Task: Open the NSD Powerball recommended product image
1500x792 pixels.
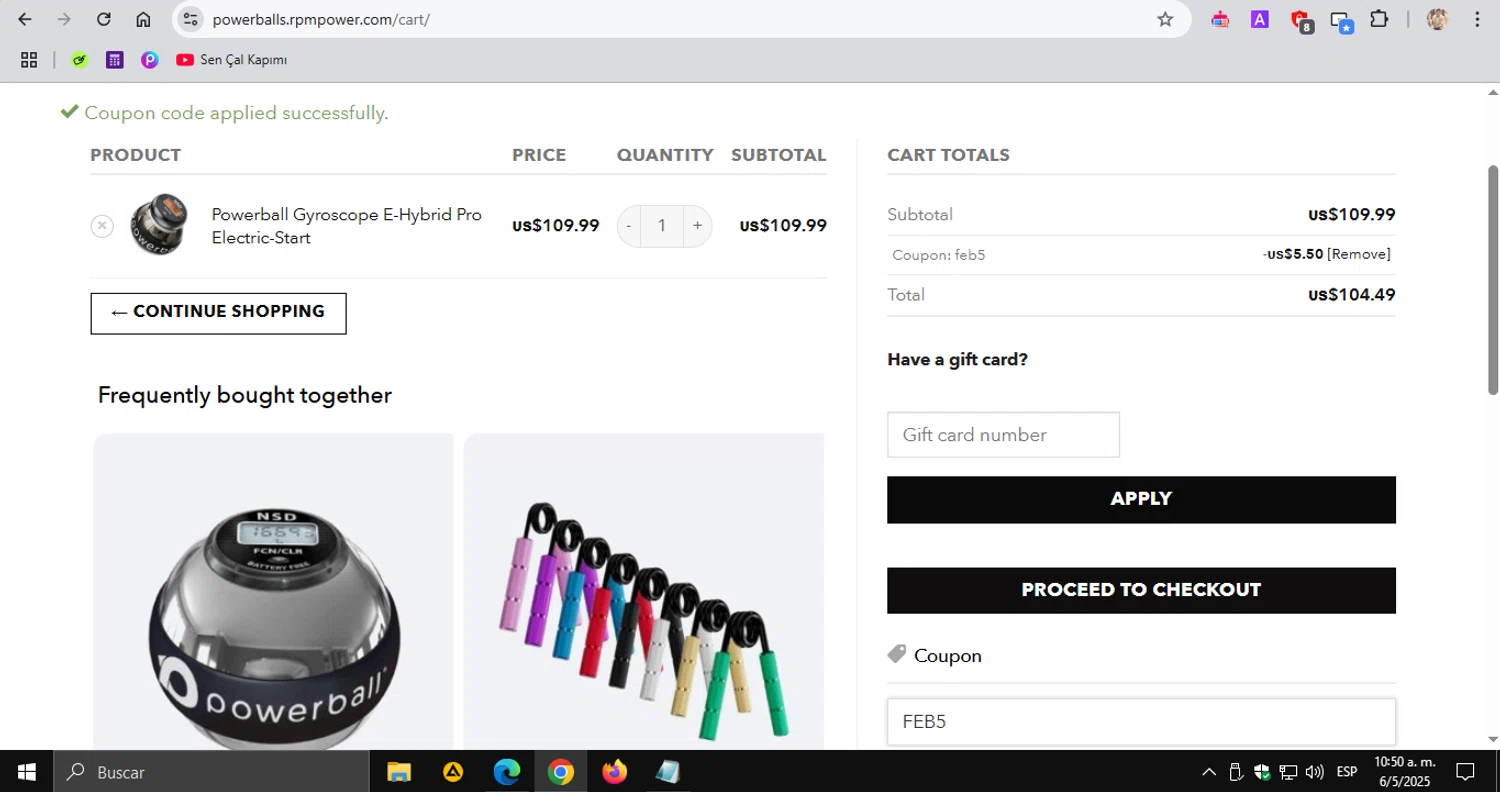Action: 273,592
